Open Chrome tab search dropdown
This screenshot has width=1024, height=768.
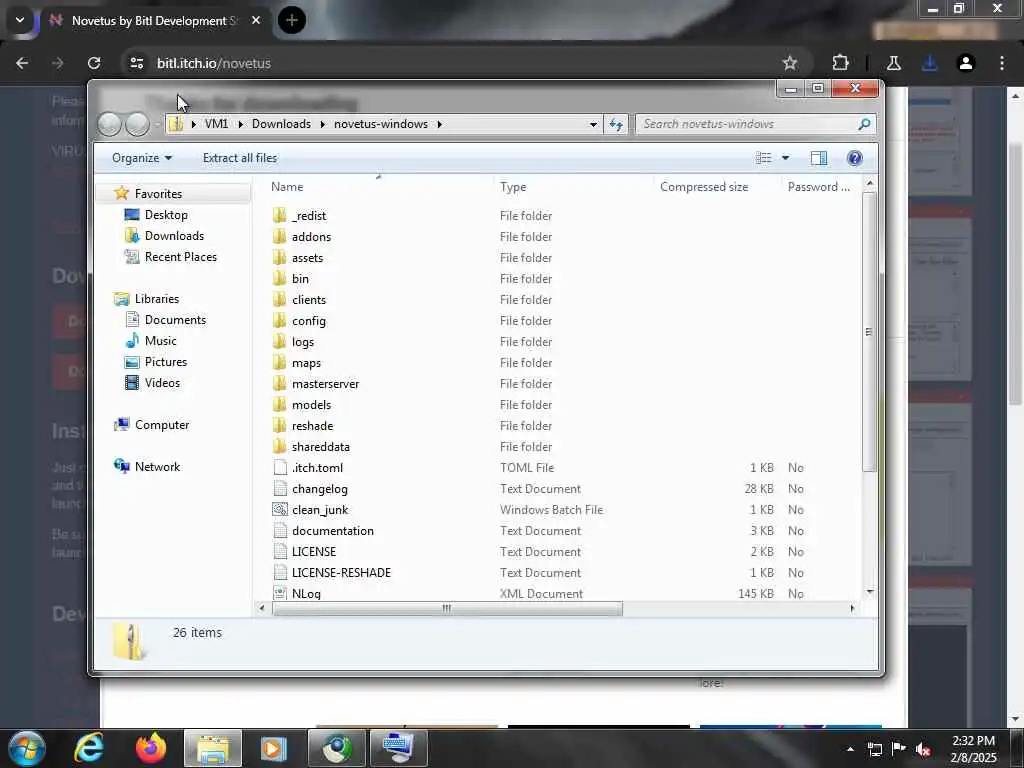click(20, 20)
